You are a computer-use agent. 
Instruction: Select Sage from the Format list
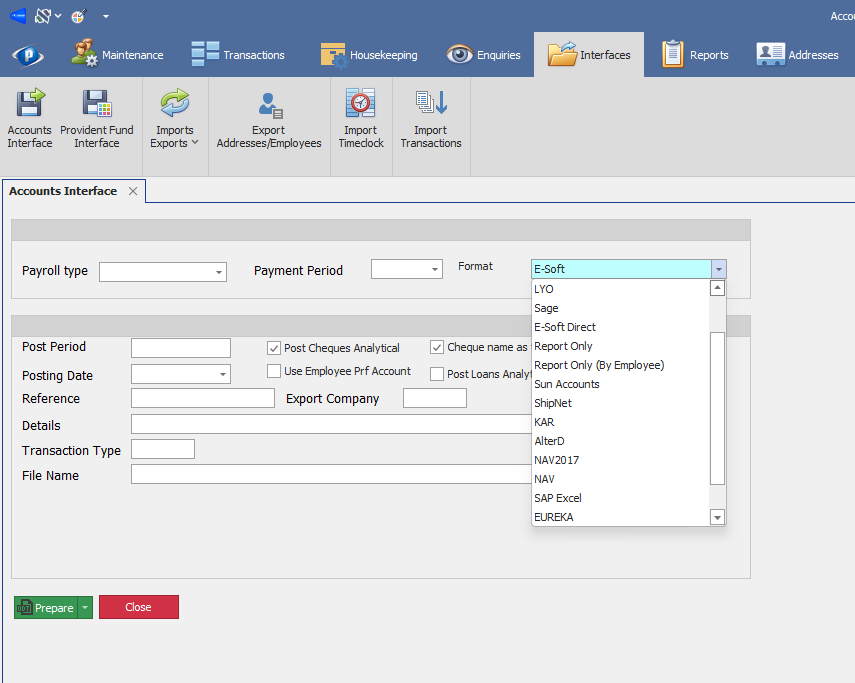click(621, 308)
